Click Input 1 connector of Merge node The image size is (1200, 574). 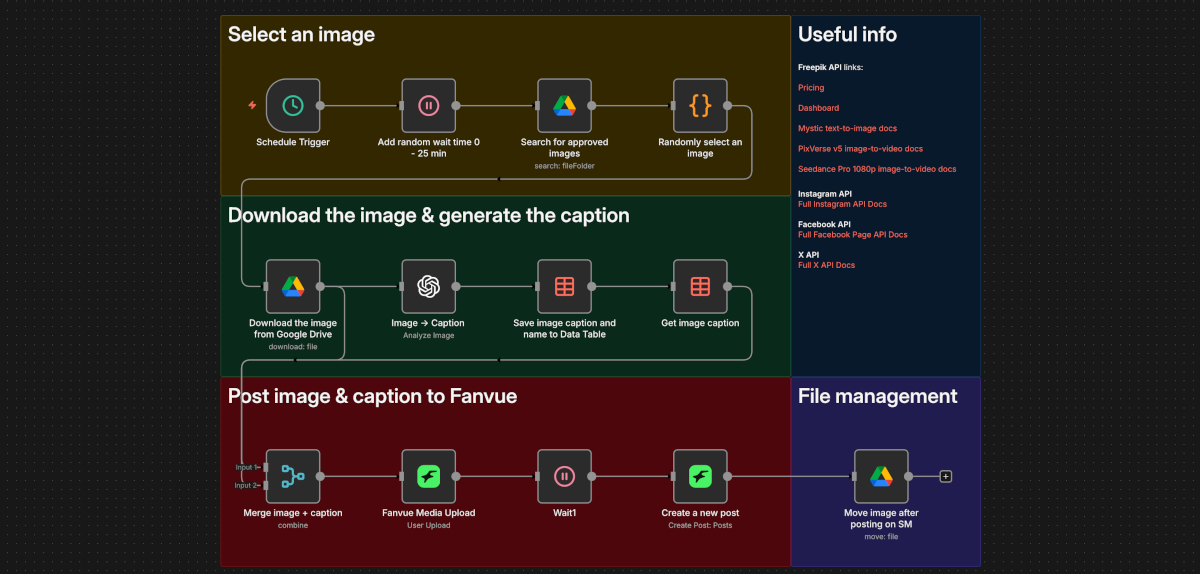click(264, 467)
